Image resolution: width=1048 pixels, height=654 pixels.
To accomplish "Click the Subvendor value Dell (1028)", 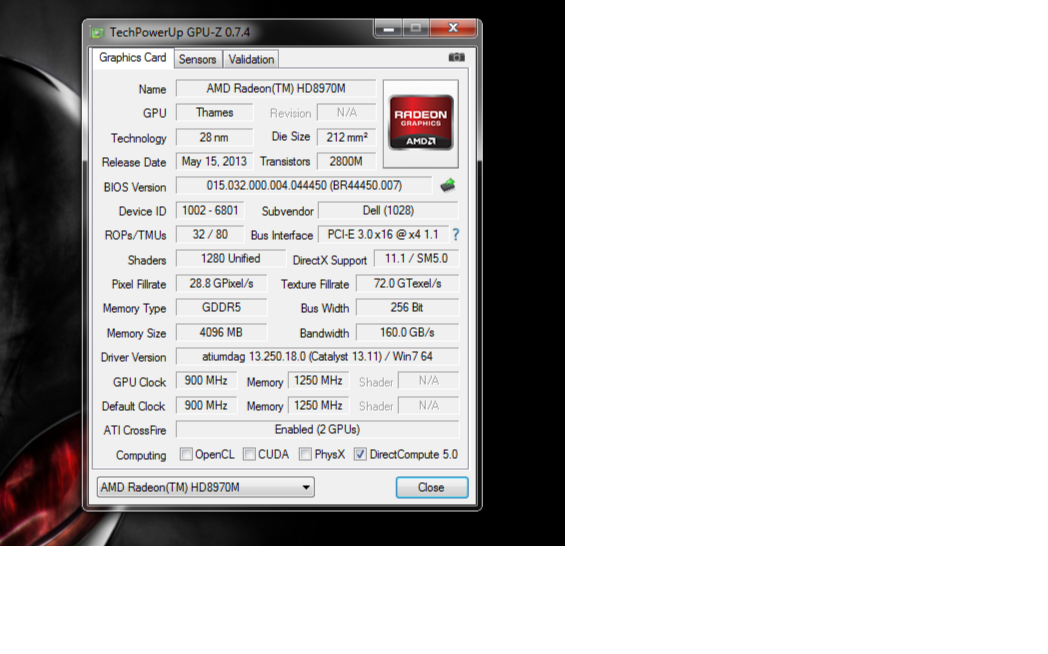I will pyautogui.click(x=388, y=210).
